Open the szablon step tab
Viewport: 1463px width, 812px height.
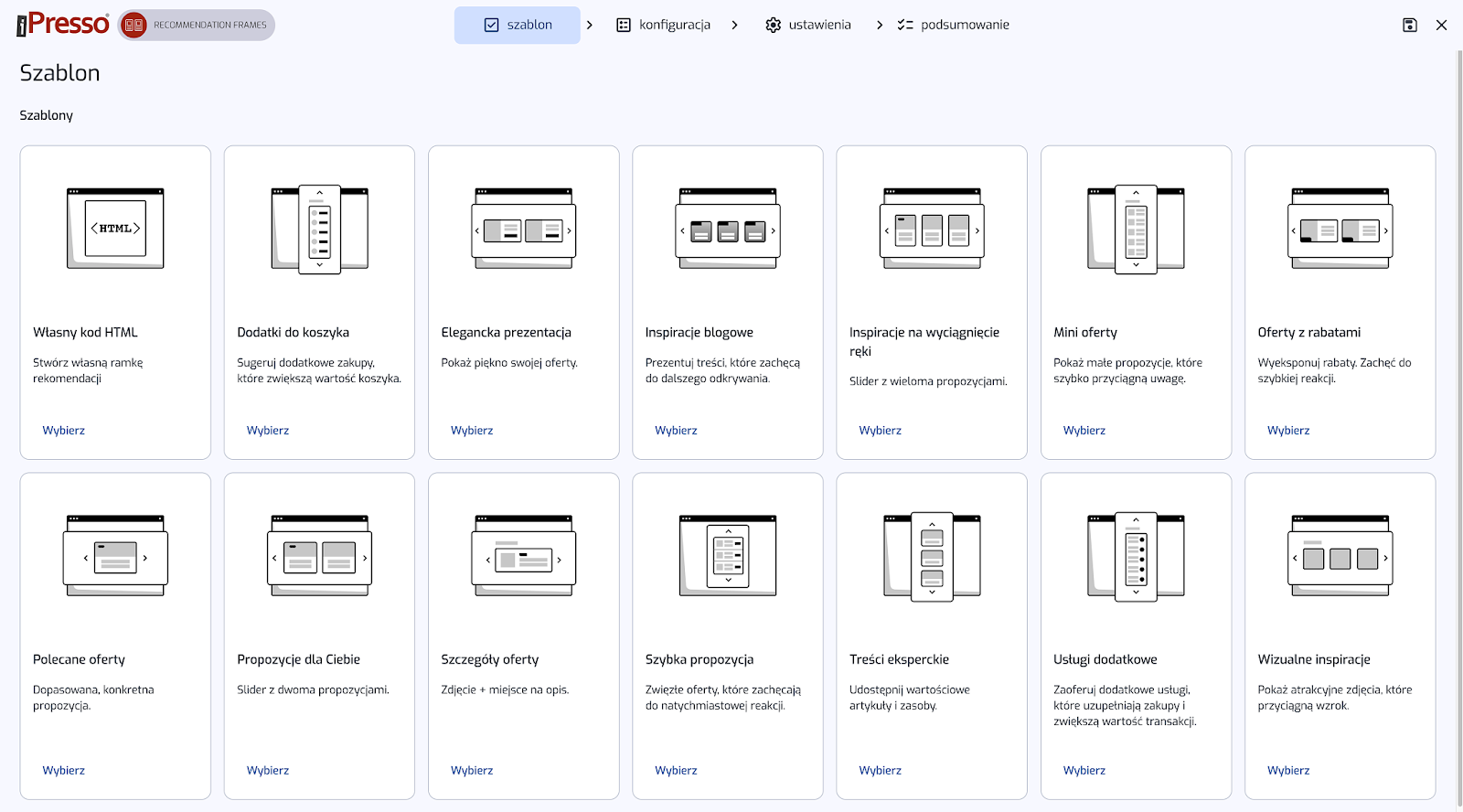pos(518,26)
